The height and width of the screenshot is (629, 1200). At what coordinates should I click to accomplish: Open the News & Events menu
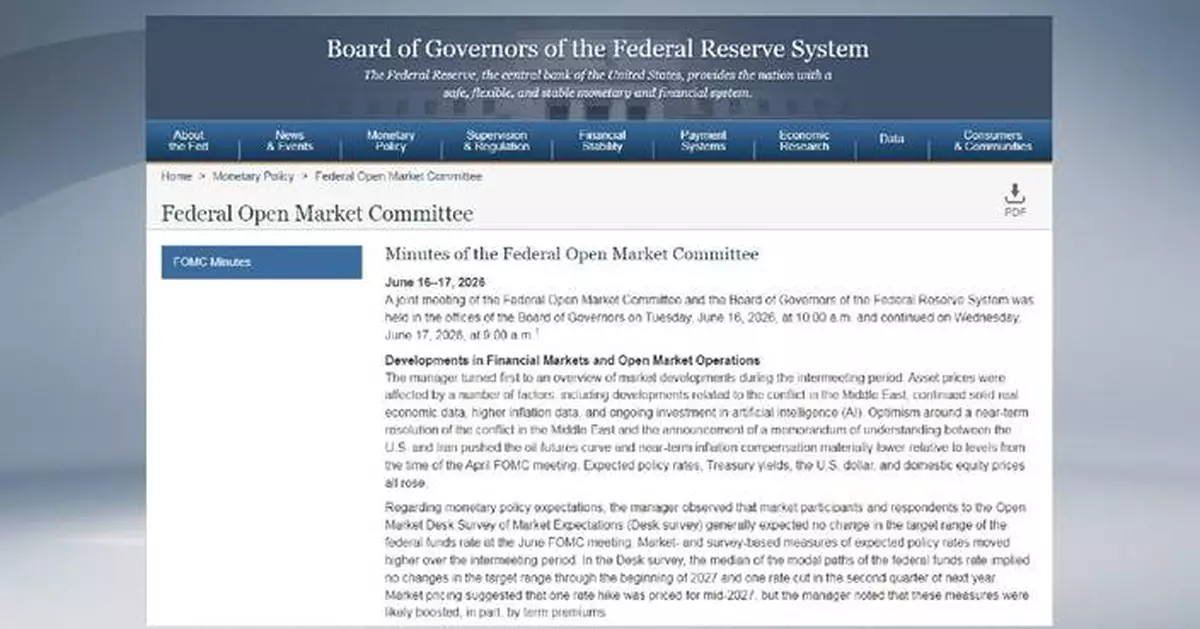(x=289, y=141)
